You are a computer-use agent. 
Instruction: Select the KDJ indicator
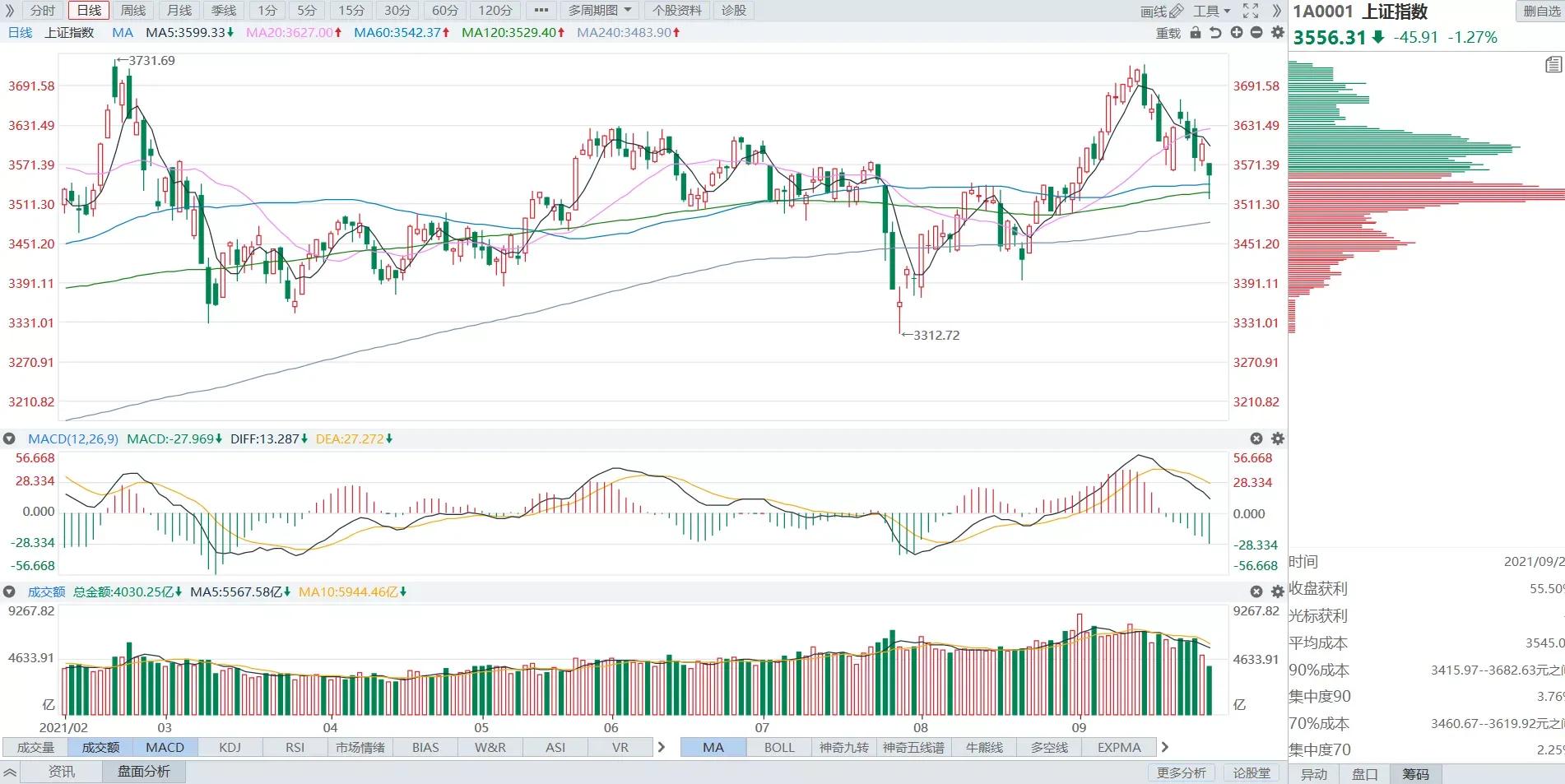pos(230,747)
